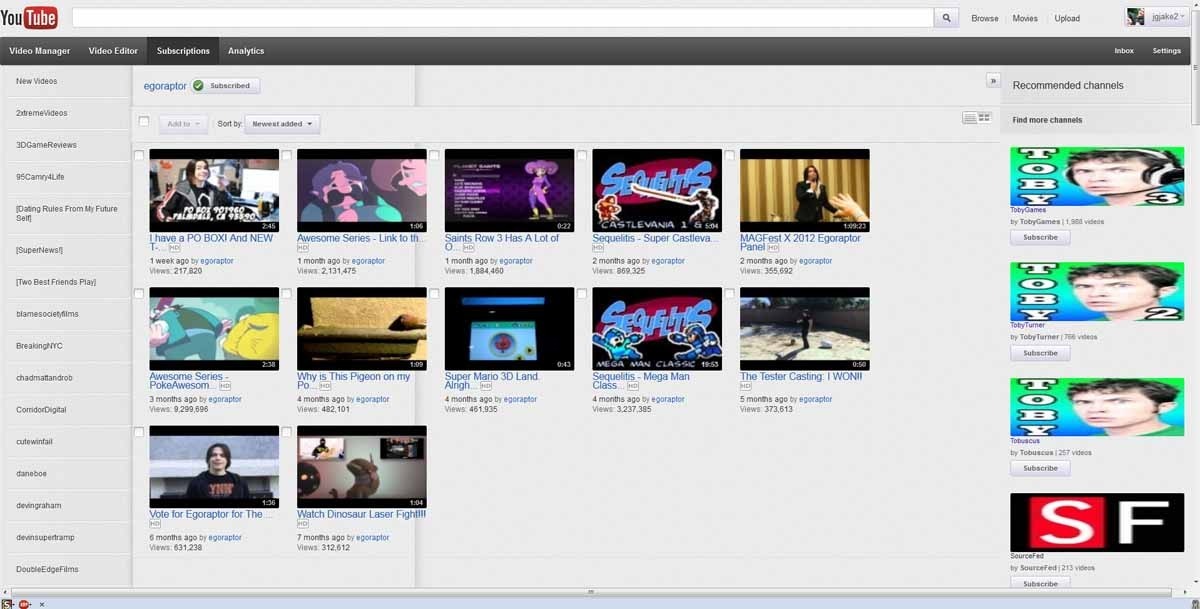Click the horizontal scrollbar at page bottom

click(590, 592)
